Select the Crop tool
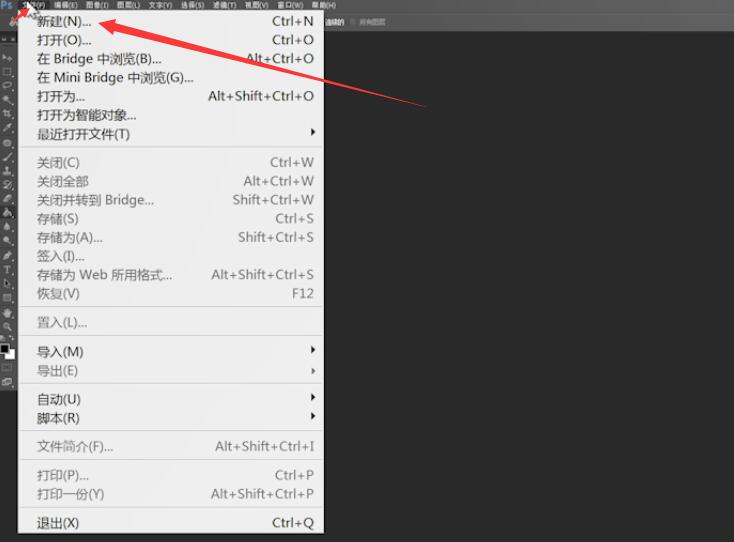The width and height of the screenshot is (734, 542). click(7, 114)
